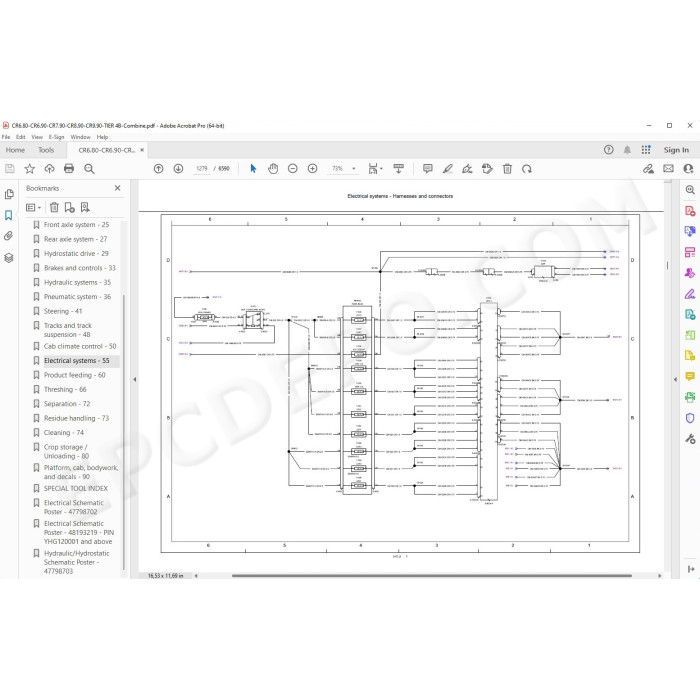Screen dimensions: 700x700
Task: Select the Highlight text pen tool
Action: click(x=447, y=169)
